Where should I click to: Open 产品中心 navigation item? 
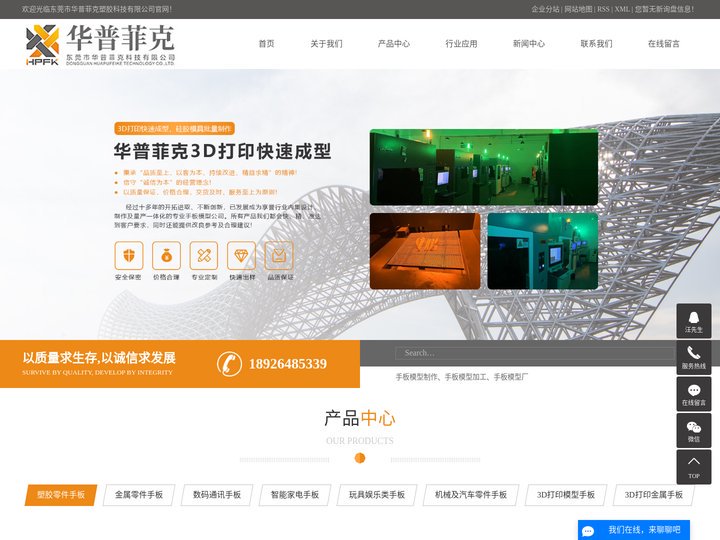[394, 44]
